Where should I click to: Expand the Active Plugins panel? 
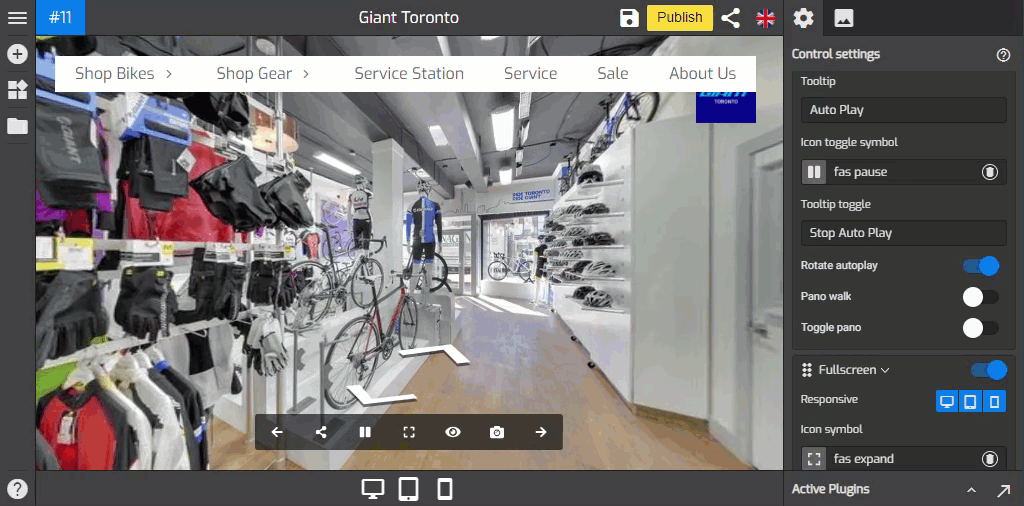point(971,490)
